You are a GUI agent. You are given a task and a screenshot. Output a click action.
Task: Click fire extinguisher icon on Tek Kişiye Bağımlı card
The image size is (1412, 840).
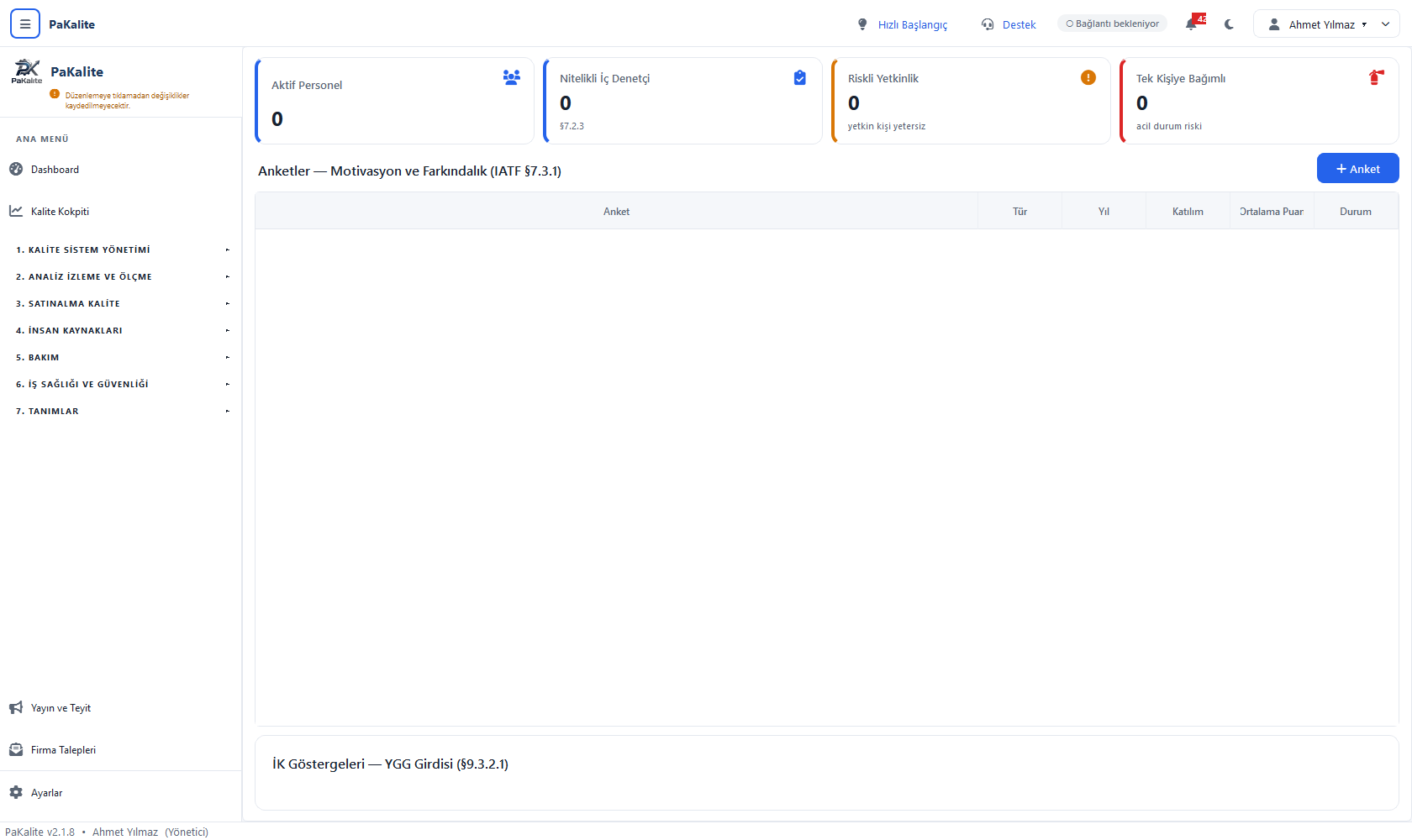pyautogui.click(x=1376, y=77)
